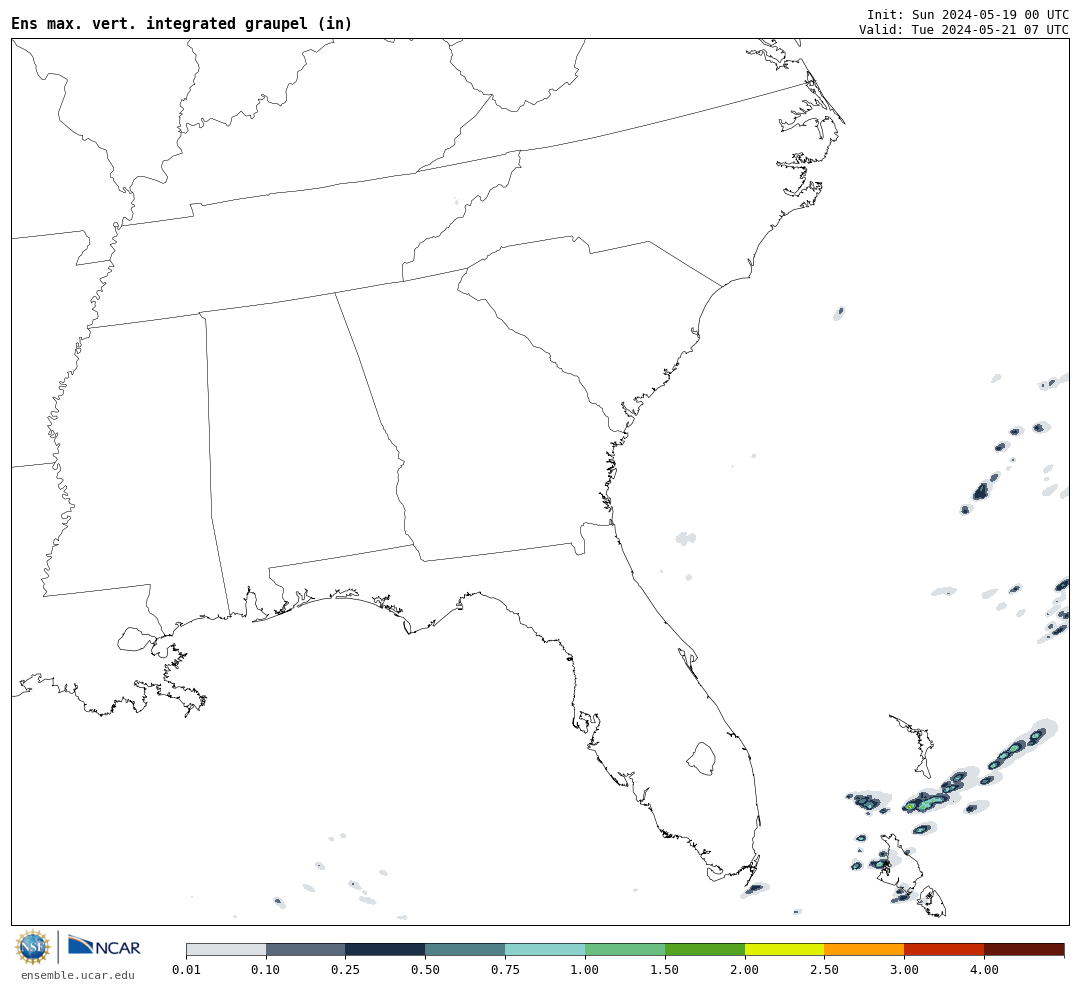Pick the light aqua 0.75–1.00 color swatch
Viewport: 1080px width, 988px height.
(546, 949)
